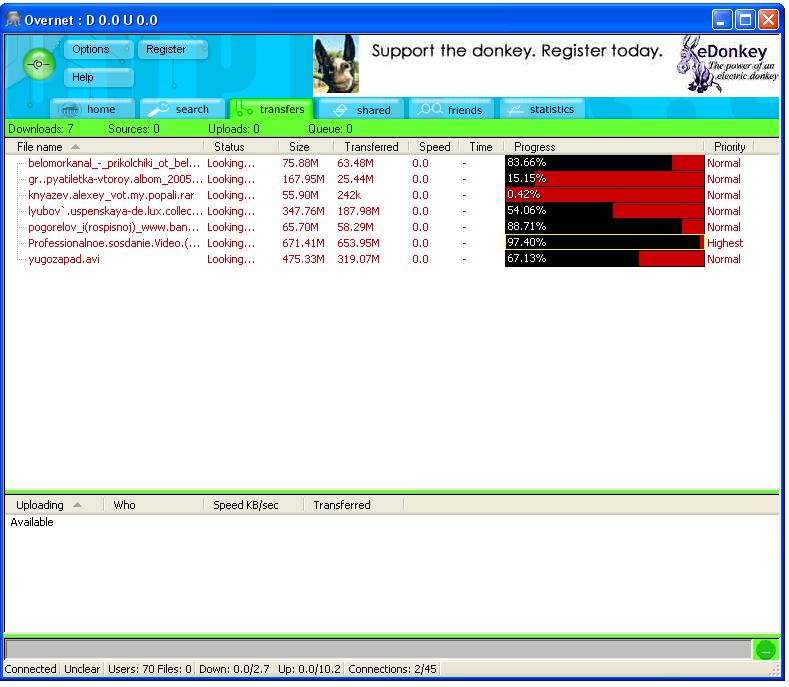789x687 pixels.
Task: Click the 83.66% progress bar
Action: coord(604,163)
